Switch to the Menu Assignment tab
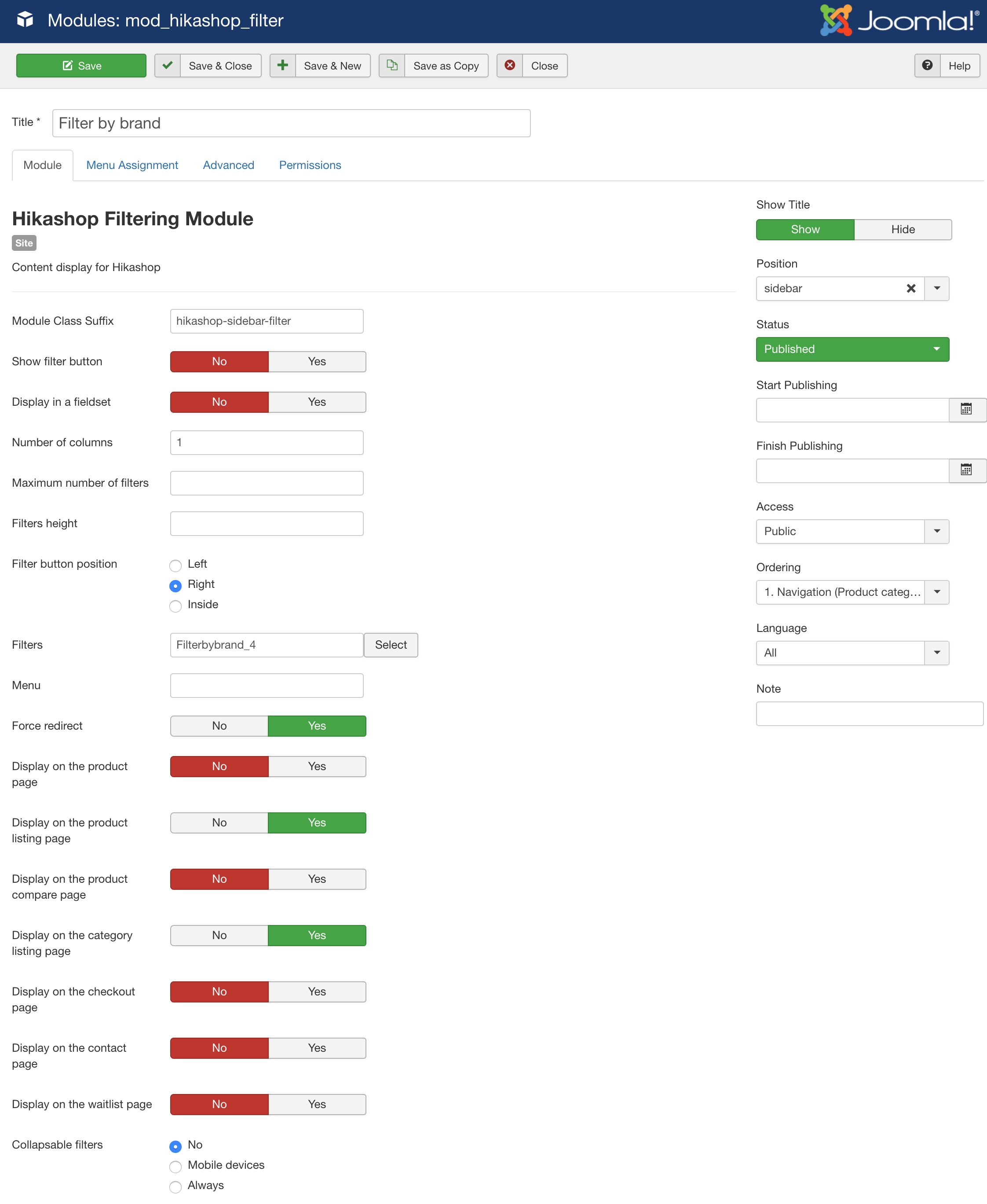 [132, 165]
